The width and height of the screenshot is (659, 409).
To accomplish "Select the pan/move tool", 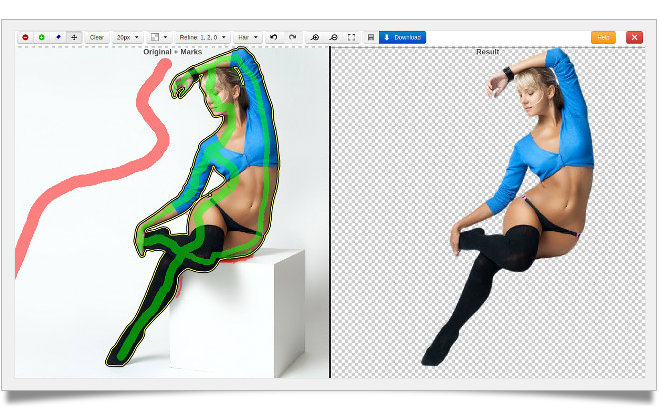I will coord(74,37).
